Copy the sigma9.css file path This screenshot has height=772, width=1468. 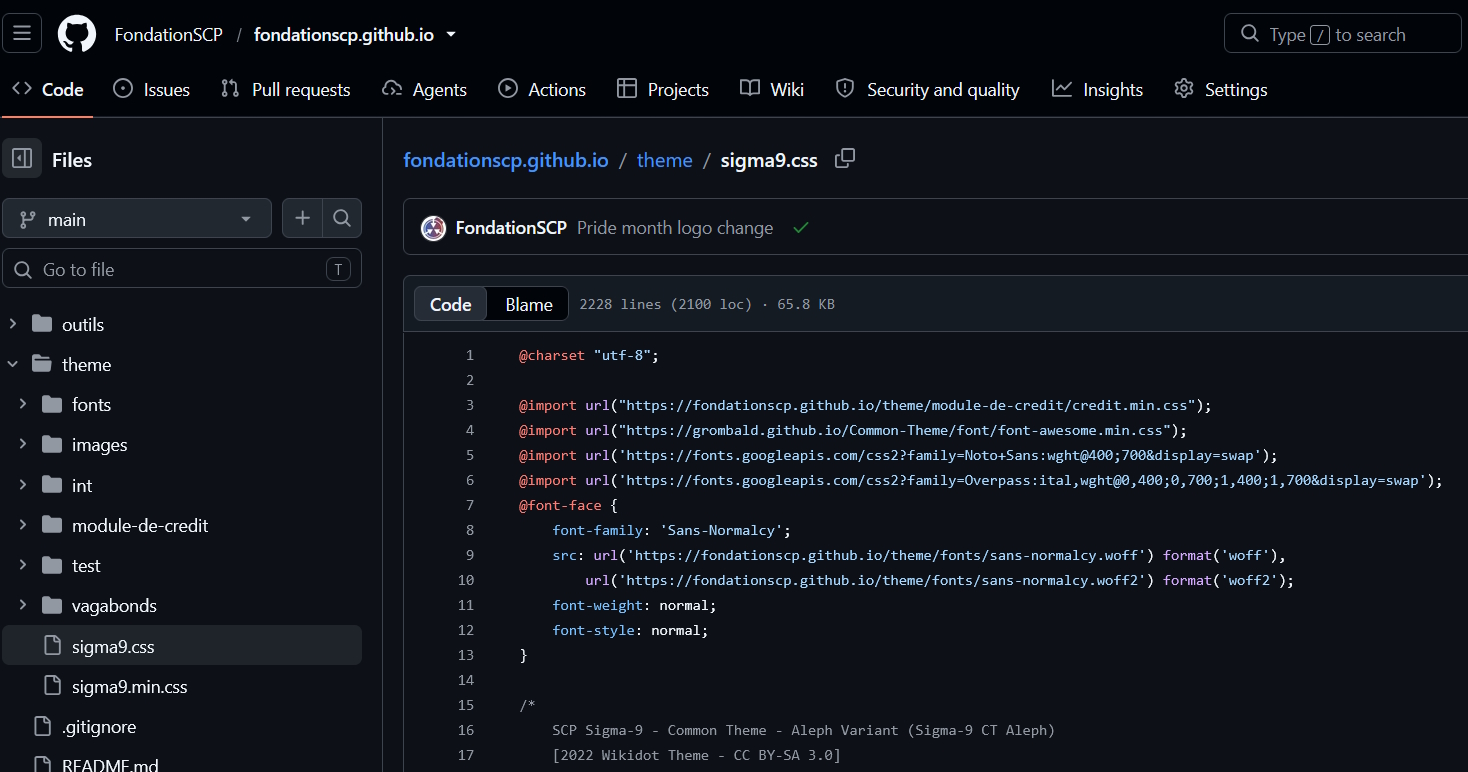pos(845,158)
